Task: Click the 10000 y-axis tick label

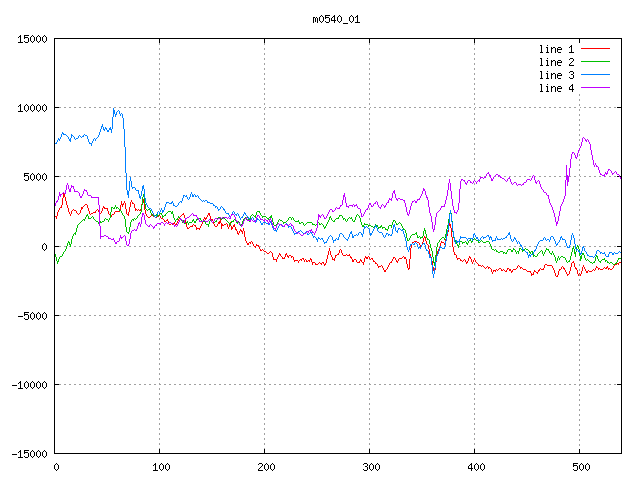Action: (32, 108)
